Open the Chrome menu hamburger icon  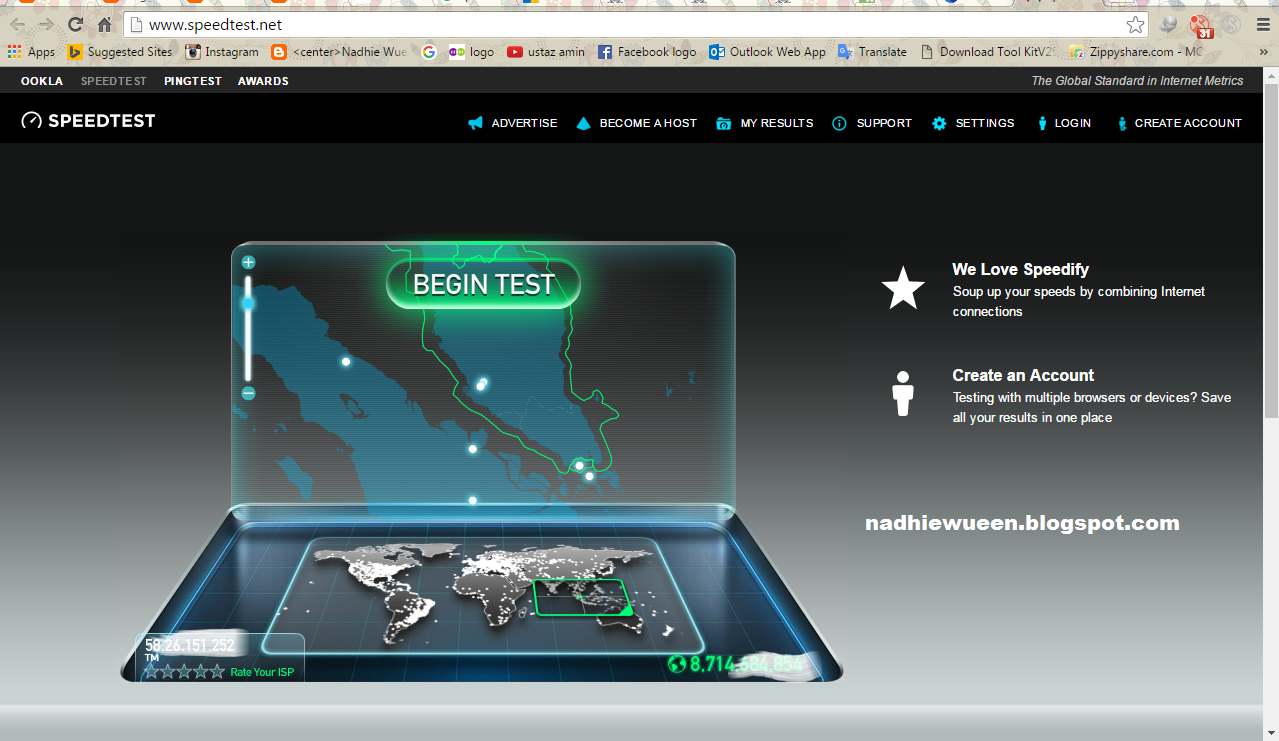pyautogui.click(x=1262, y=24)
